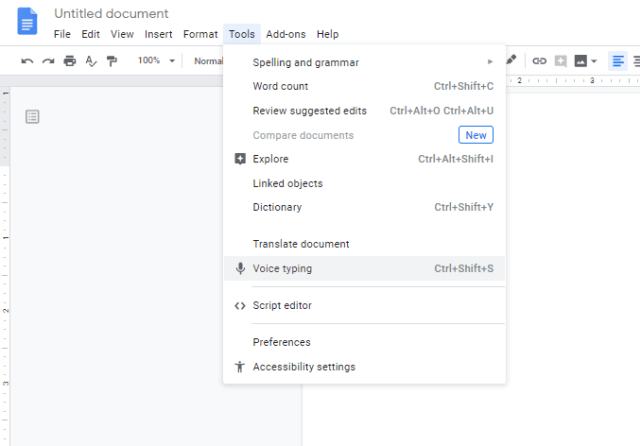Click the Accessibility settings person icon
This screenshot has width=640, height=446.
[240, 367]
